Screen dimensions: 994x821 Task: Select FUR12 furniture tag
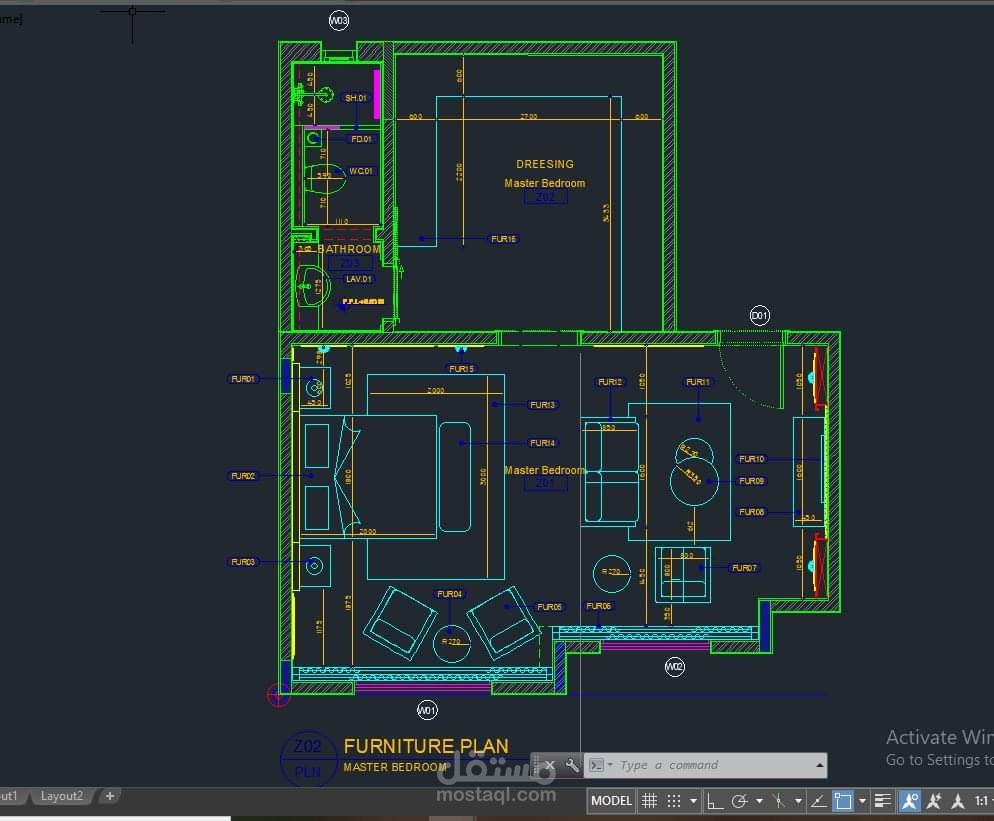click(x=610, y=382)
